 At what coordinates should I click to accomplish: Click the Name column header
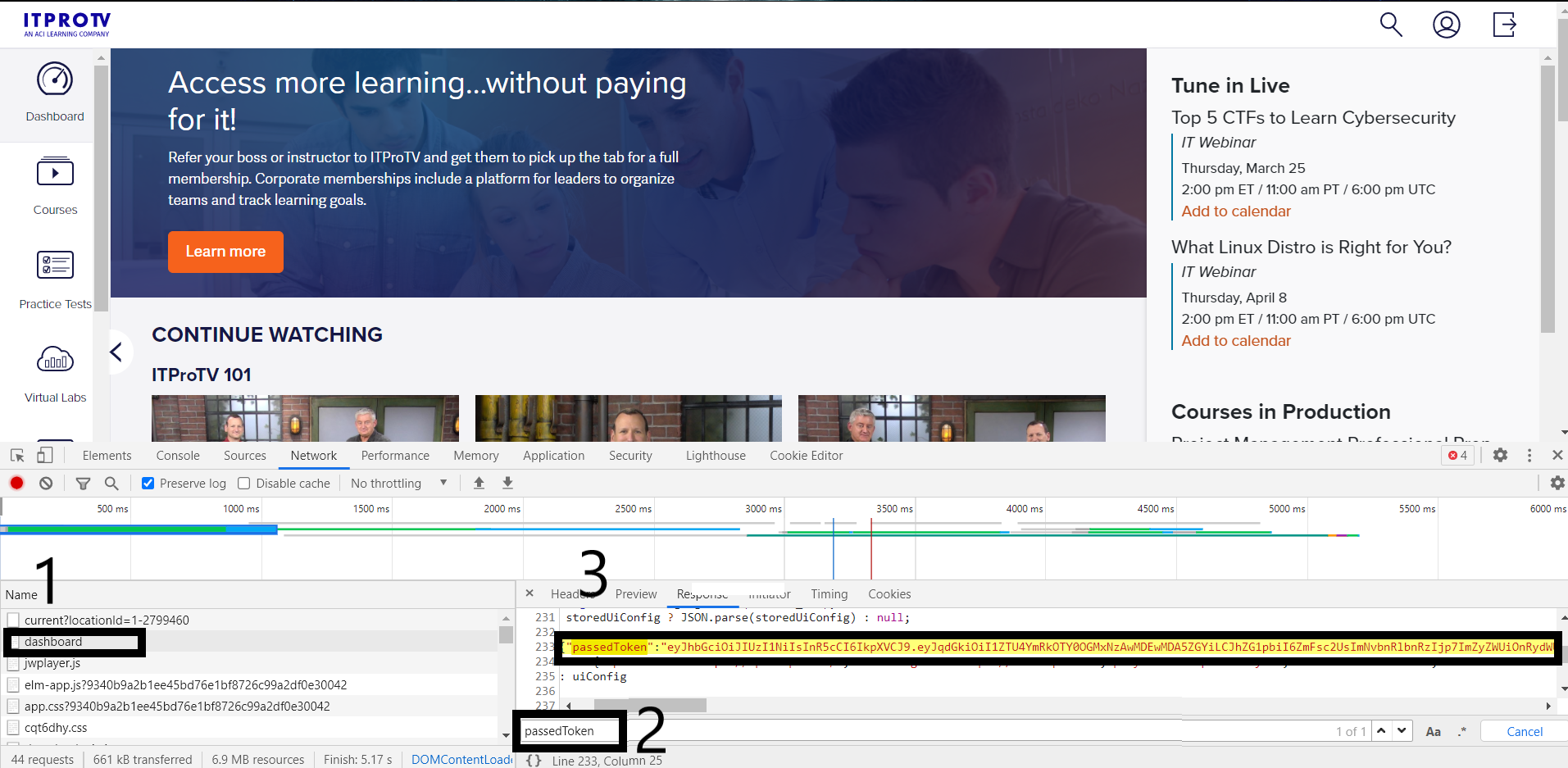257,595
